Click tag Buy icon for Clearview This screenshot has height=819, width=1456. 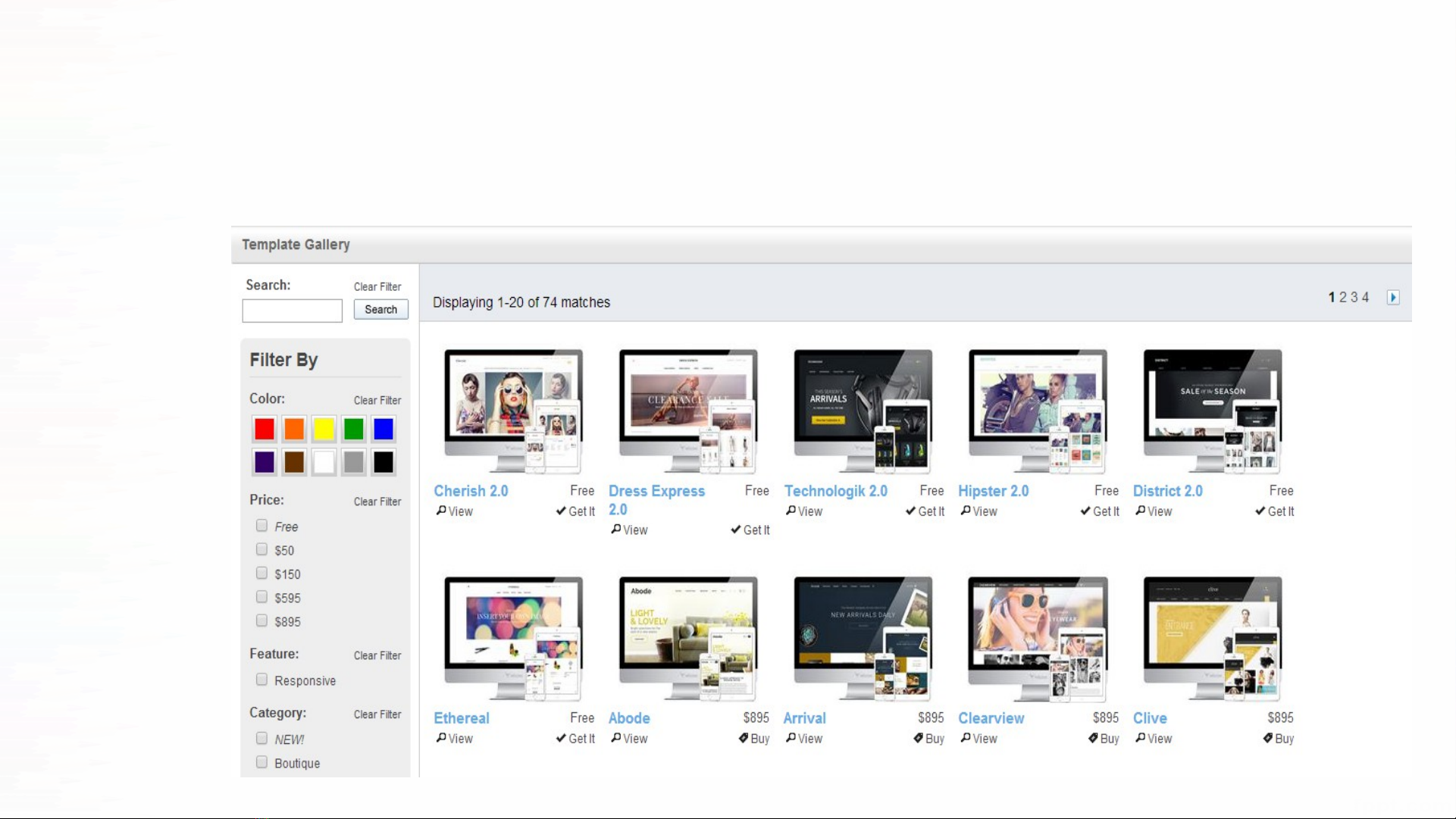(x=1093, y=738)
